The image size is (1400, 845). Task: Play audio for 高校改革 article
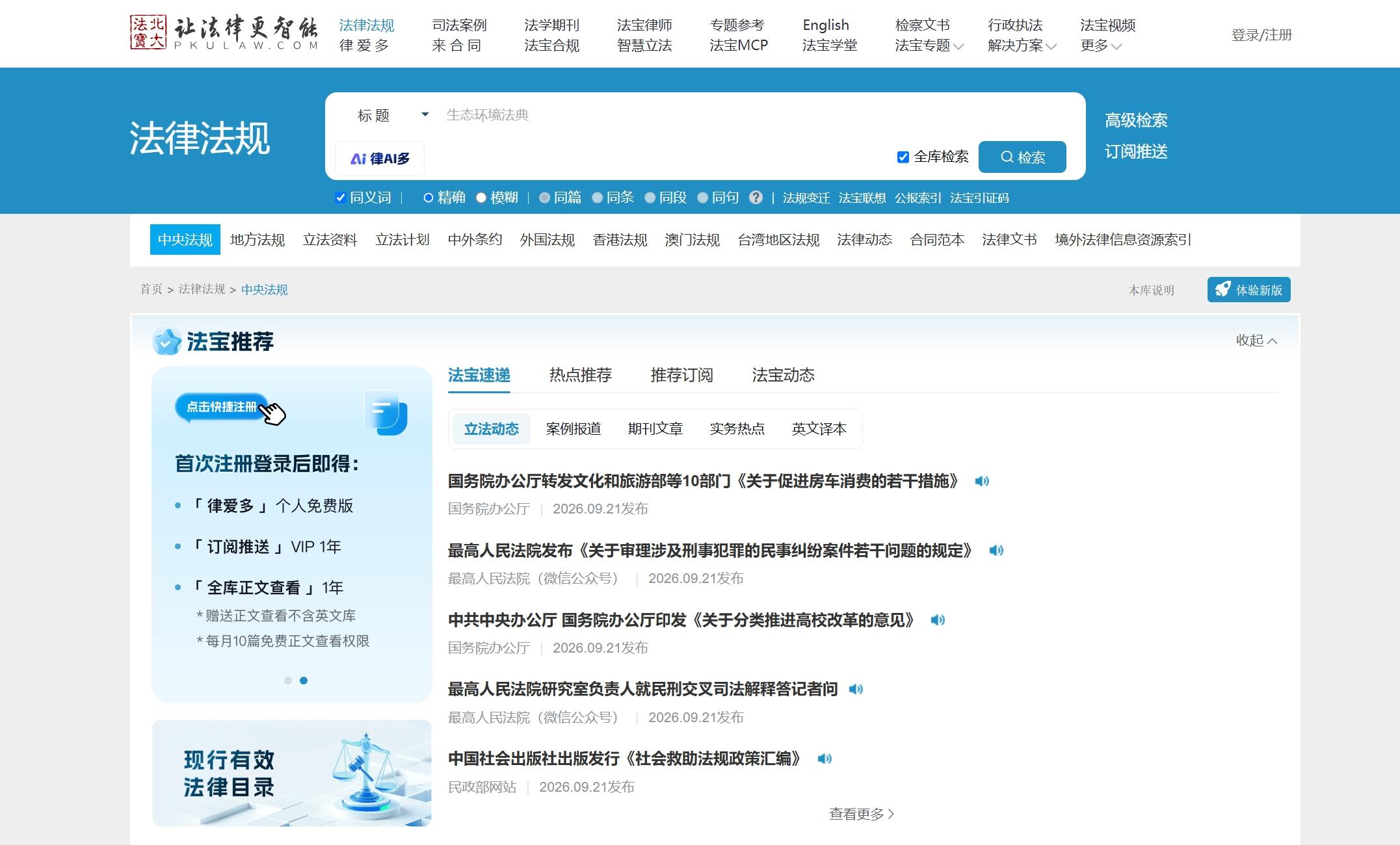pyautogui.click(x=938, y=620)
